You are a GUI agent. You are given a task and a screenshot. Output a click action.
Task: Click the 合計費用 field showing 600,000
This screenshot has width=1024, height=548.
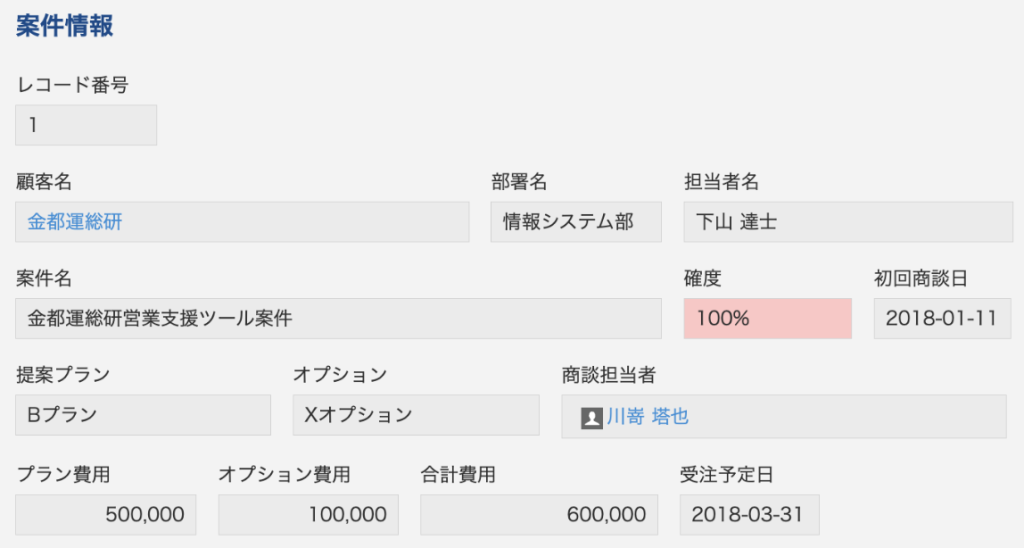point(539,515)
